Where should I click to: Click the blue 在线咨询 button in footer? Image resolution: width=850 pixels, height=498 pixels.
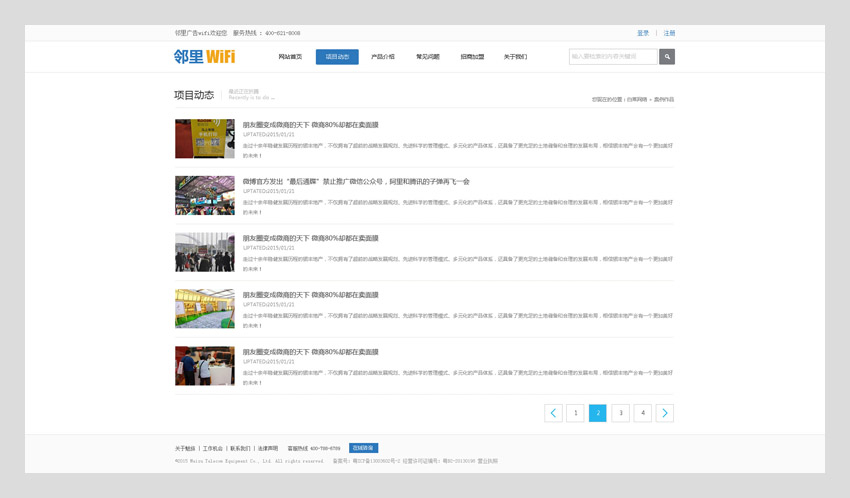pyautogui.click(x=363, y=448)
